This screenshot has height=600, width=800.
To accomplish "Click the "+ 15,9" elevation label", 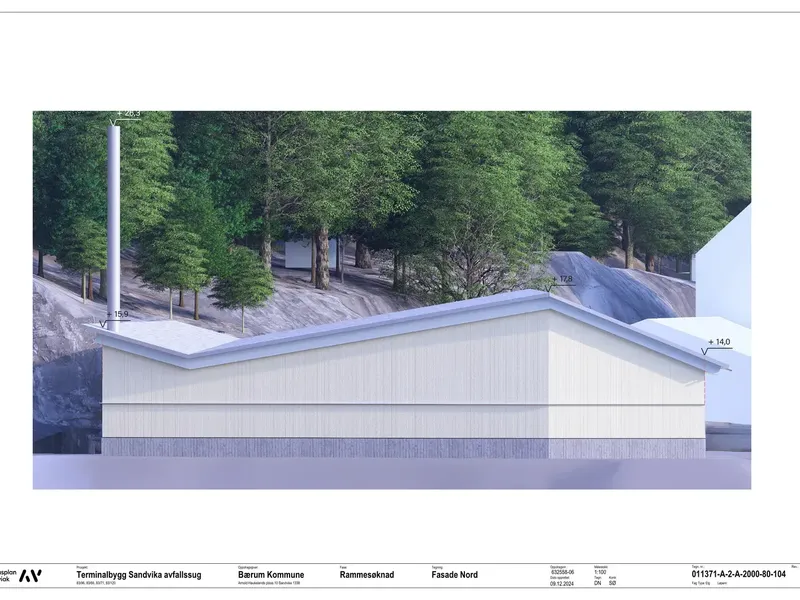I will pyautogui.click(x=117, y=314).
